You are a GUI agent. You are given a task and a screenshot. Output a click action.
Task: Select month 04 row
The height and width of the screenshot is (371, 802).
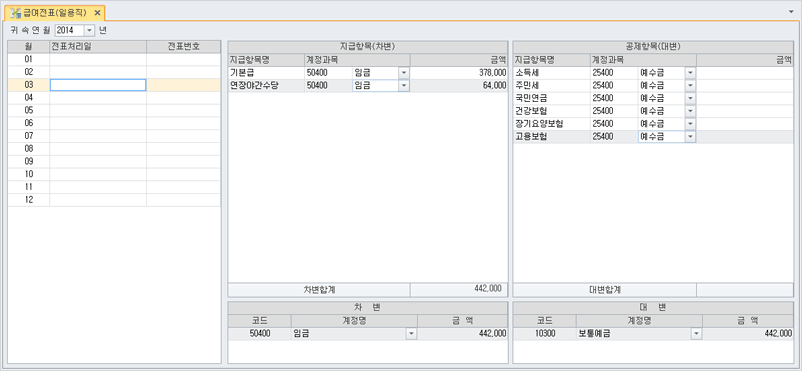tap(114, 98)
